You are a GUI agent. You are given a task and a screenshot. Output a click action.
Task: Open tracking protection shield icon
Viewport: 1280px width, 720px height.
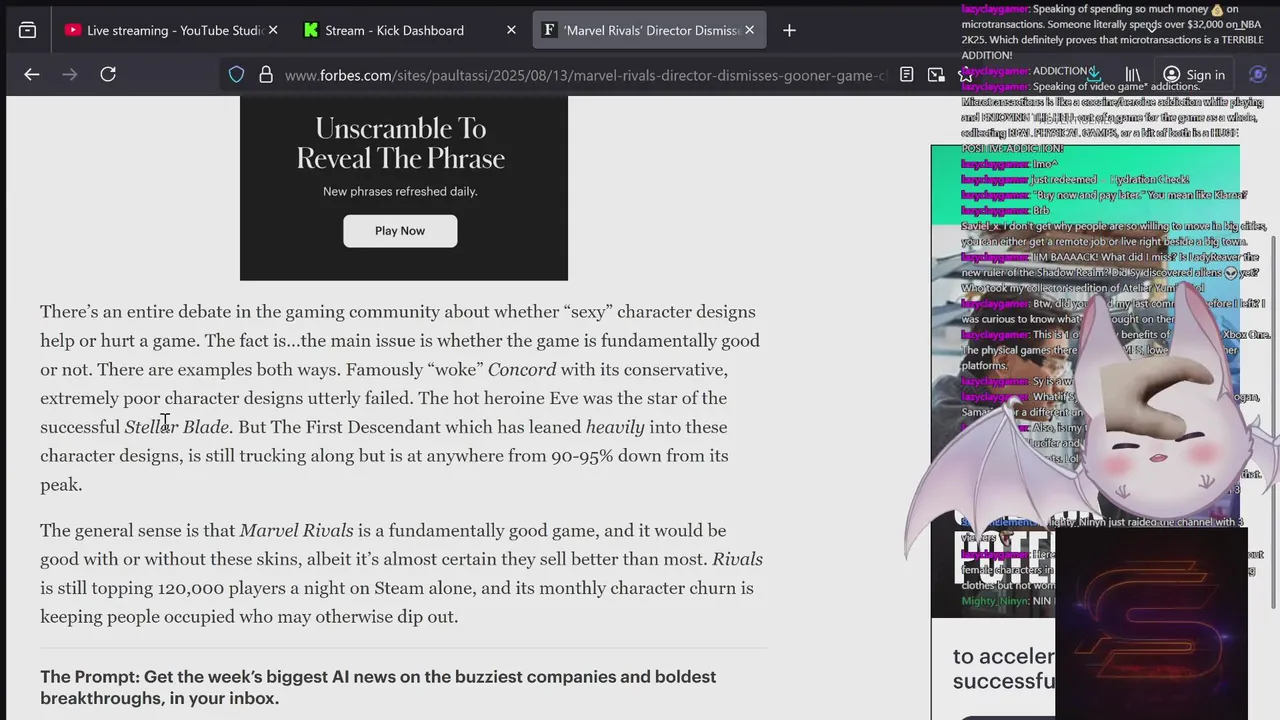(237, 75)
